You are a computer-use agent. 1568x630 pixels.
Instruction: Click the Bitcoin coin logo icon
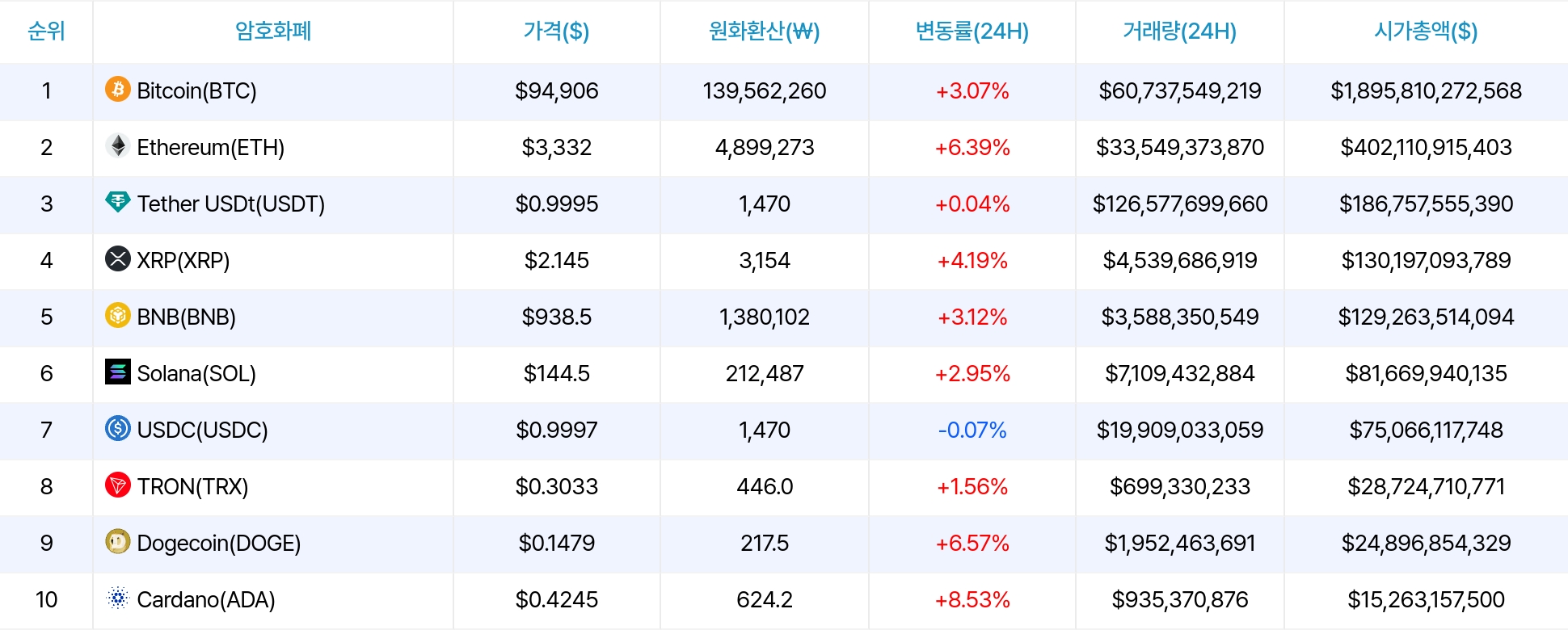coord(118,89)
